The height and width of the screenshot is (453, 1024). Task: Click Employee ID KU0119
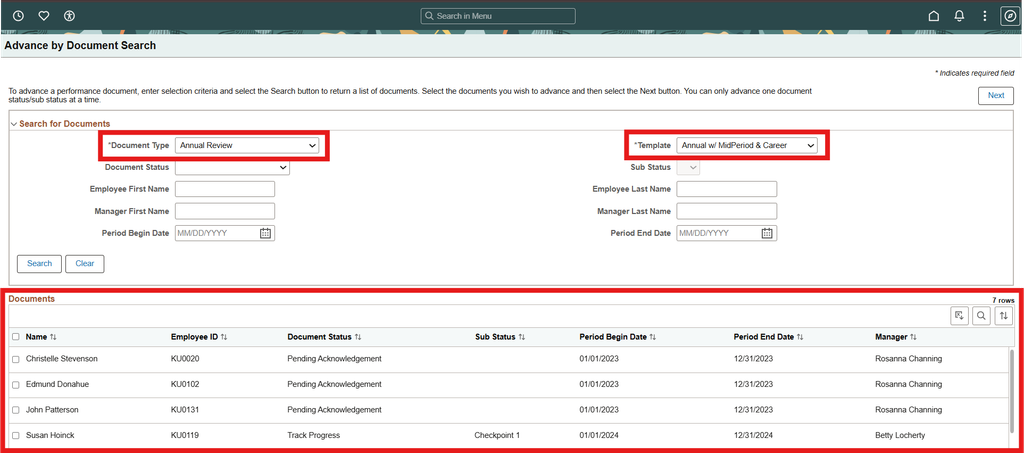tap(185, 435)
